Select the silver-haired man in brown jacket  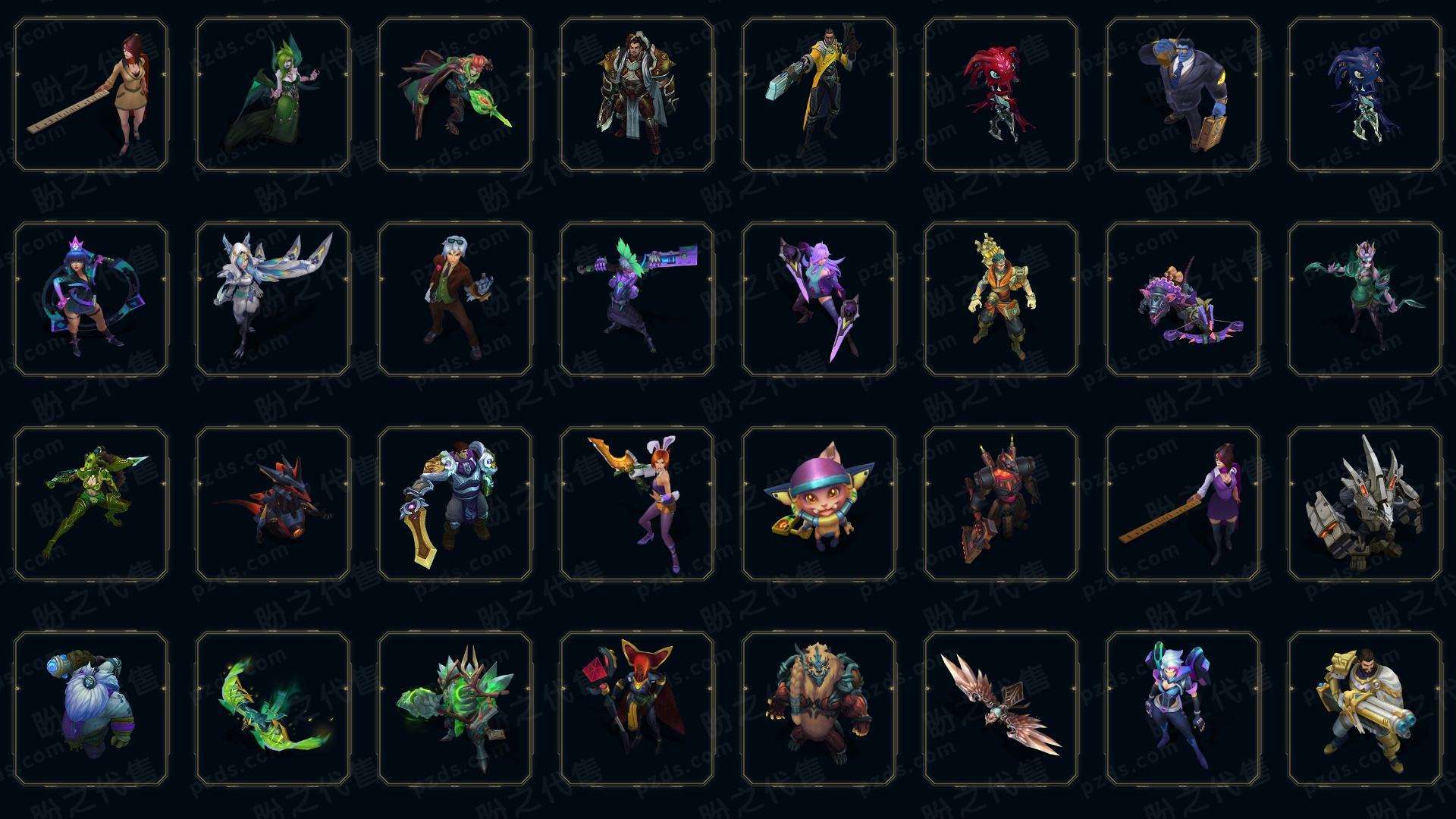click(x=455, y=299)
